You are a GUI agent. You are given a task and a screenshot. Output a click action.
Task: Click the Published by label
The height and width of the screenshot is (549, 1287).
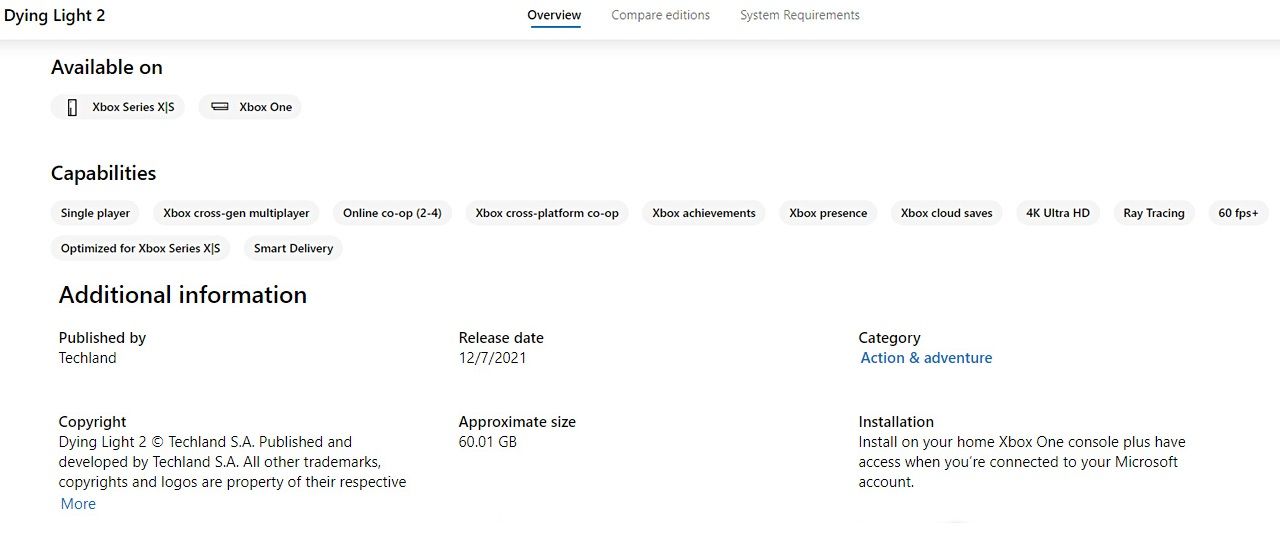[102, 338]
